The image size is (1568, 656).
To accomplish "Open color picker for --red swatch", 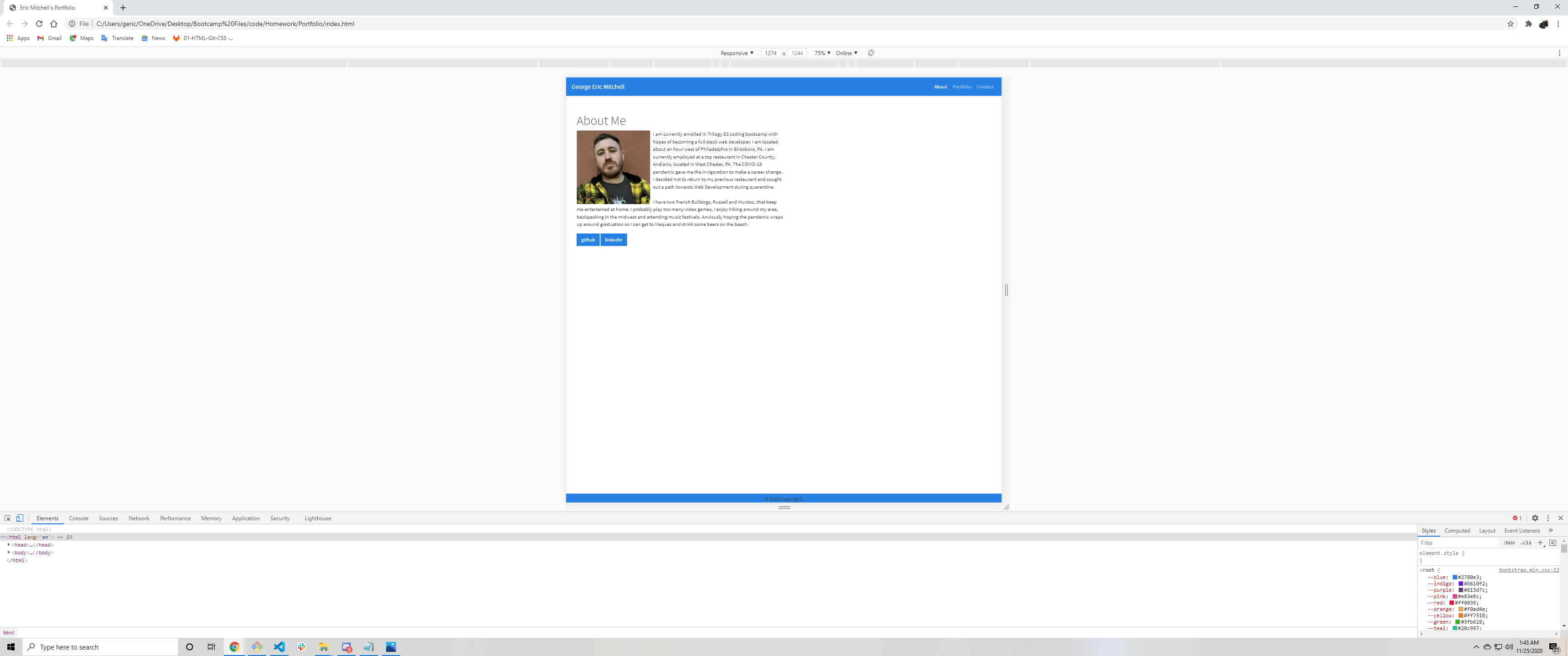I will [1452, 602].
